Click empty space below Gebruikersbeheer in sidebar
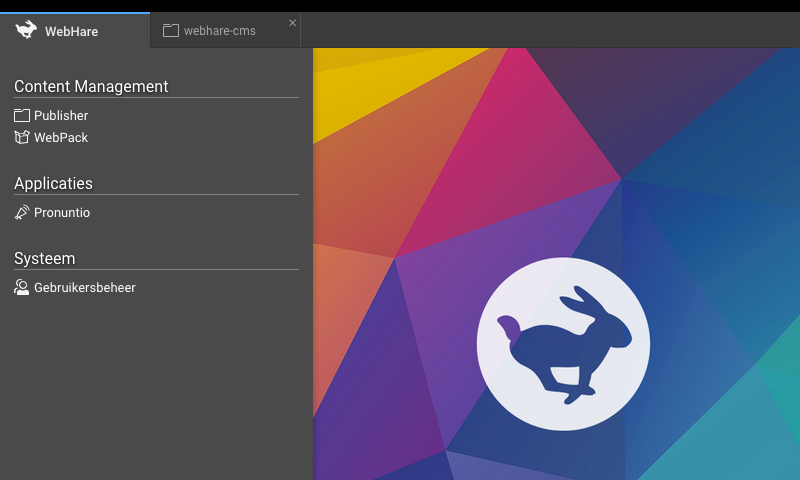Screen dimensions: 800x480 click(150, 390)
